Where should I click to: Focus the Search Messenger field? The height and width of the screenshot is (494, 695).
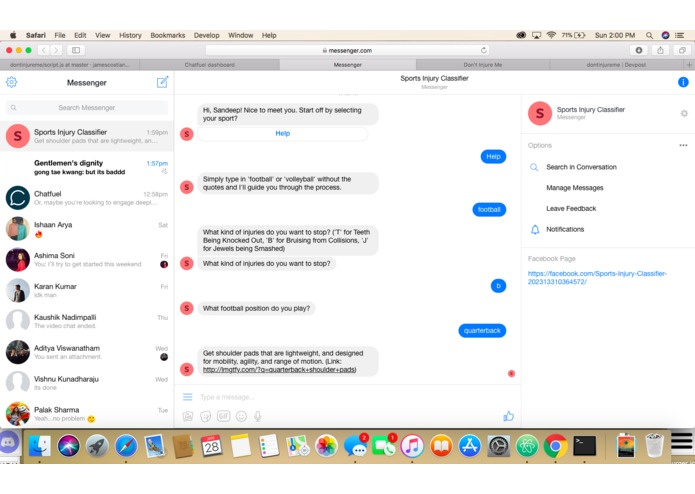(86, 108)
